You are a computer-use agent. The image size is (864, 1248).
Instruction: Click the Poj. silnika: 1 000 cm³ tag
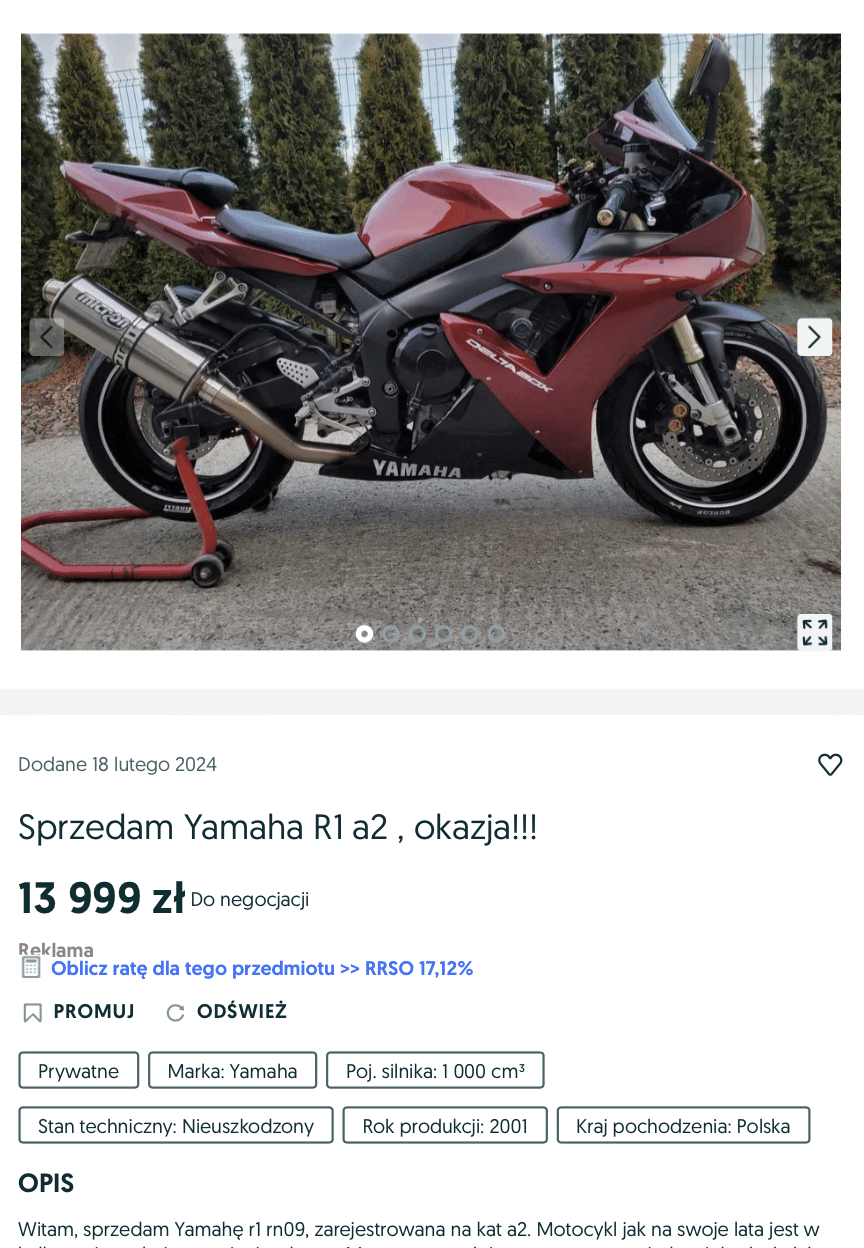(x=436, y=1070)
